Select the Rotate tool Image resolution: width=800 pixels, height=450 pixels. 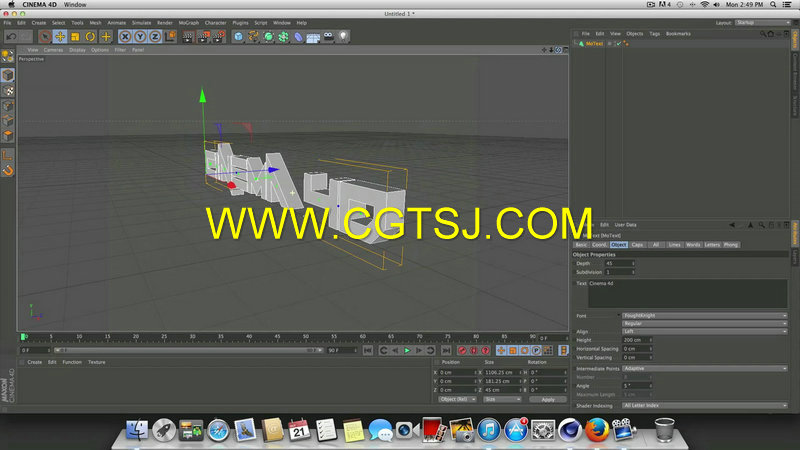(90, 36)
